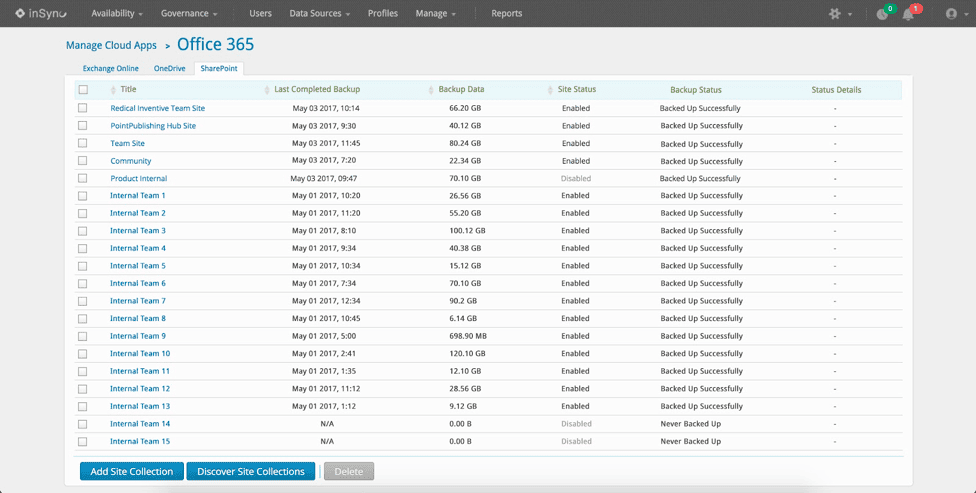
Task: Check the Redical Inventive Team Site row
Action: click(x=83, y=108)
